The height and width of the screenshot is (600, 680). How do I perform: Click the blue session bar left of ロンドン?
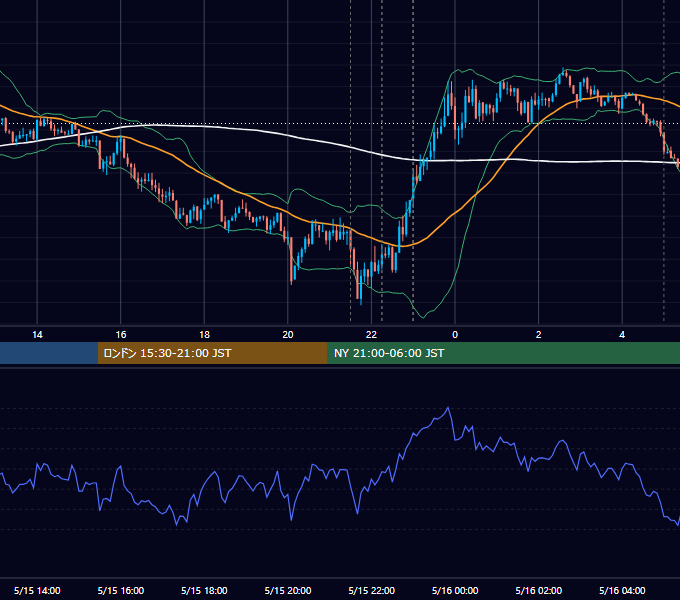tap(49, 353)
